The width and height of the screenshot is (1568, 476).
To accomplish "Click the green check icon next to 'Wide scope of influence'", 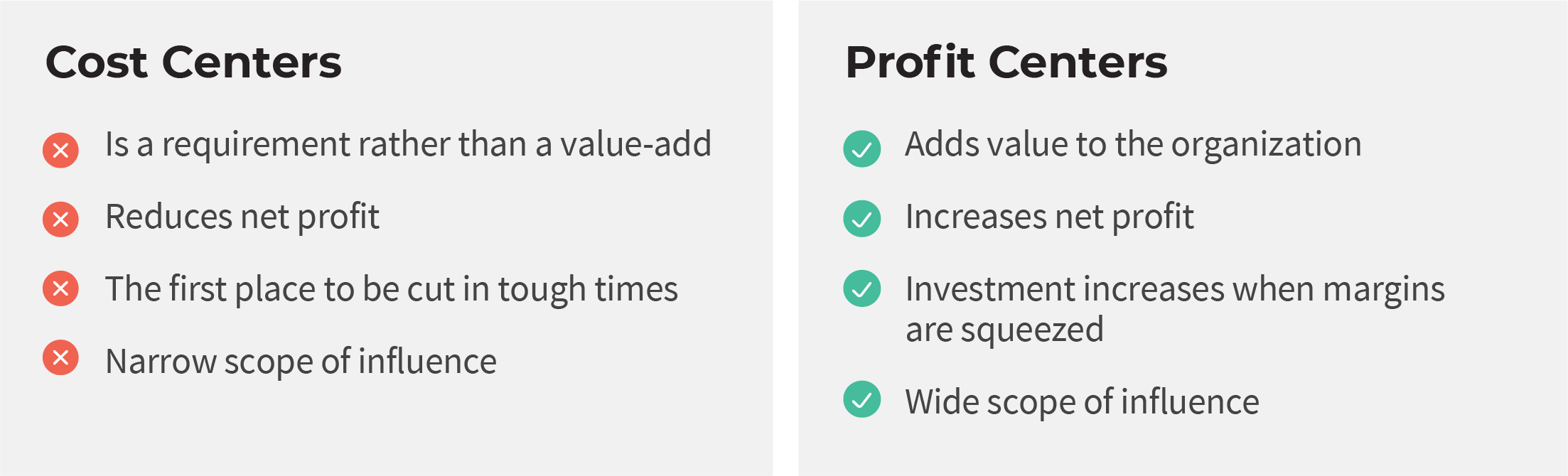I will [x=861, y=399].
